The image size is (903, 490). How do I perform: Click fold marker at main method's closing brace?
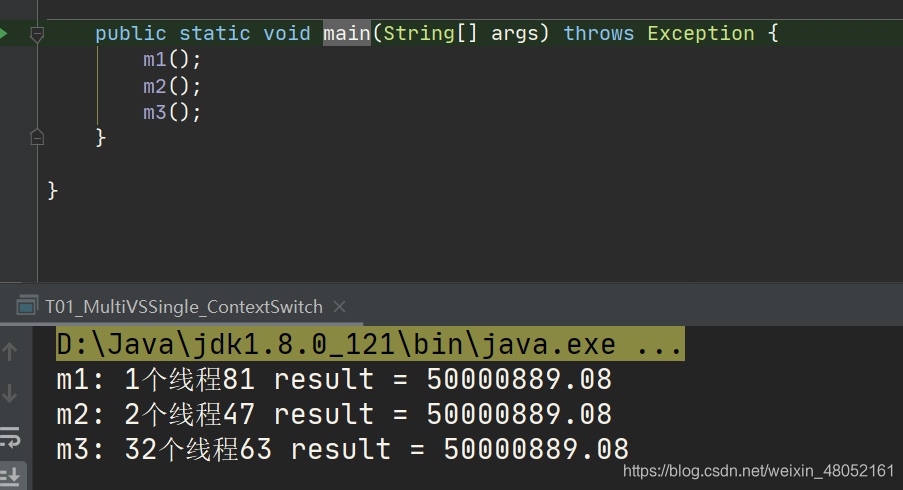click(37, 137)
